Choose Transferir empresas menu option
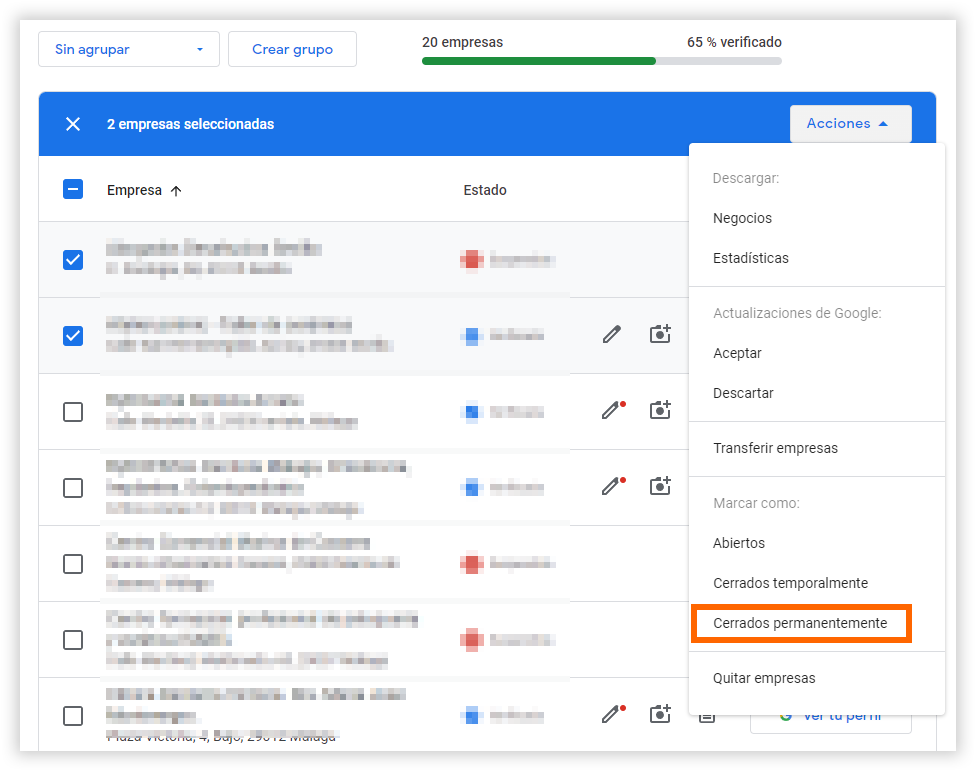 pos(775,448)
